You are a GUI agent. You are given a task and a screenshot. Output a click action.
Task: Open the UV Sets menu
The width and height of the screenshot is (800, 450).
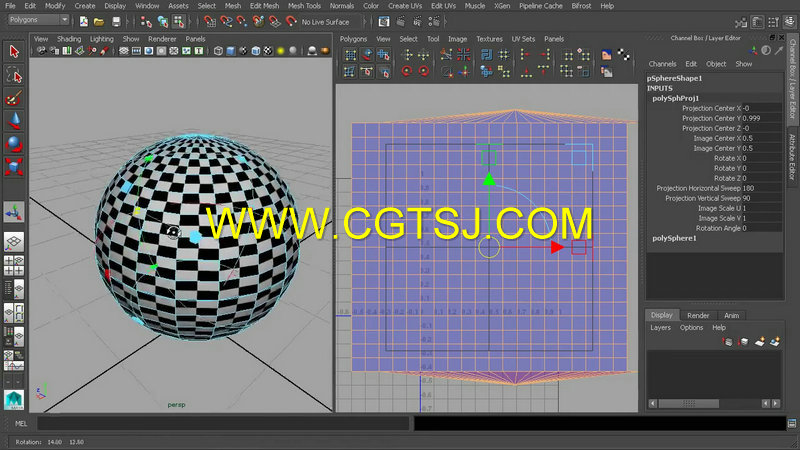(x=523, y=39)
